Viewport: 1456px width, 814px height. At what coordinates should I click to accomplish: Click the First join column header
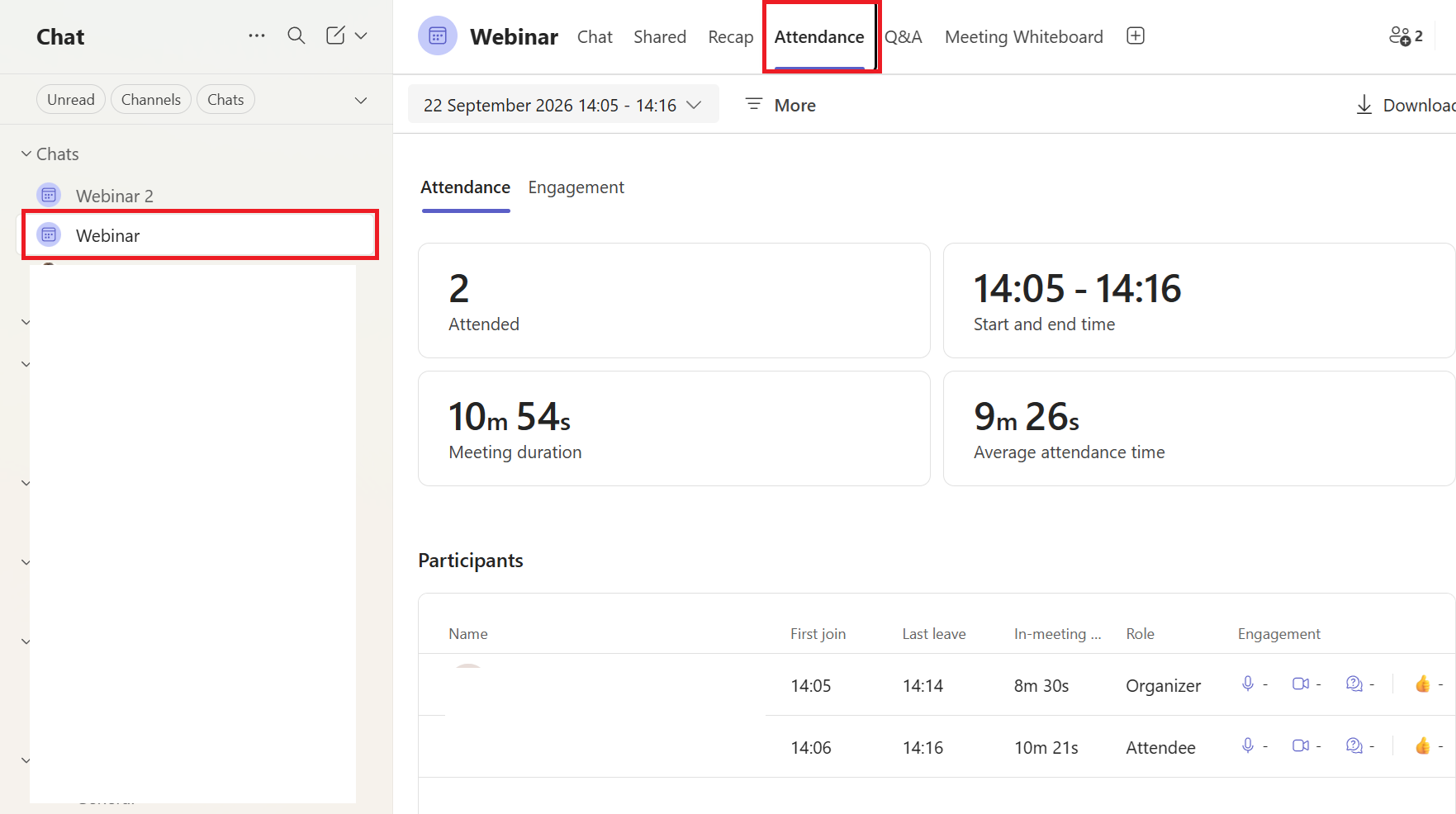[818, 634]
